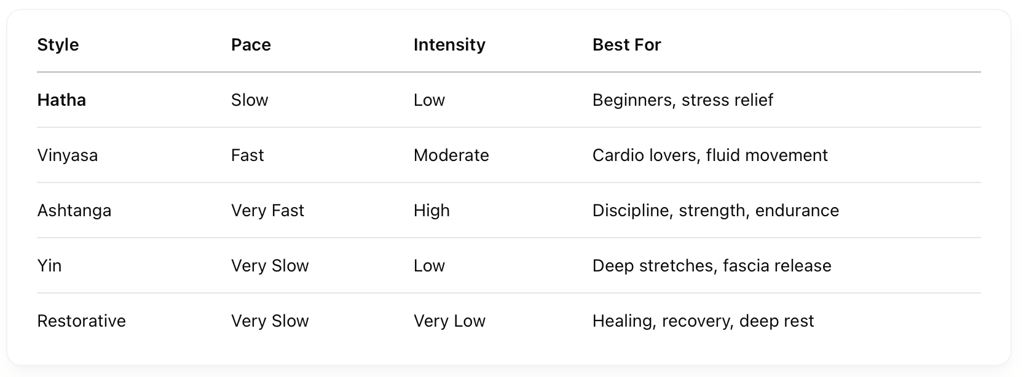The height and width of the screenshot is (377, 1024).
Task: Select the Intensity column header
Action: (449, 45)
